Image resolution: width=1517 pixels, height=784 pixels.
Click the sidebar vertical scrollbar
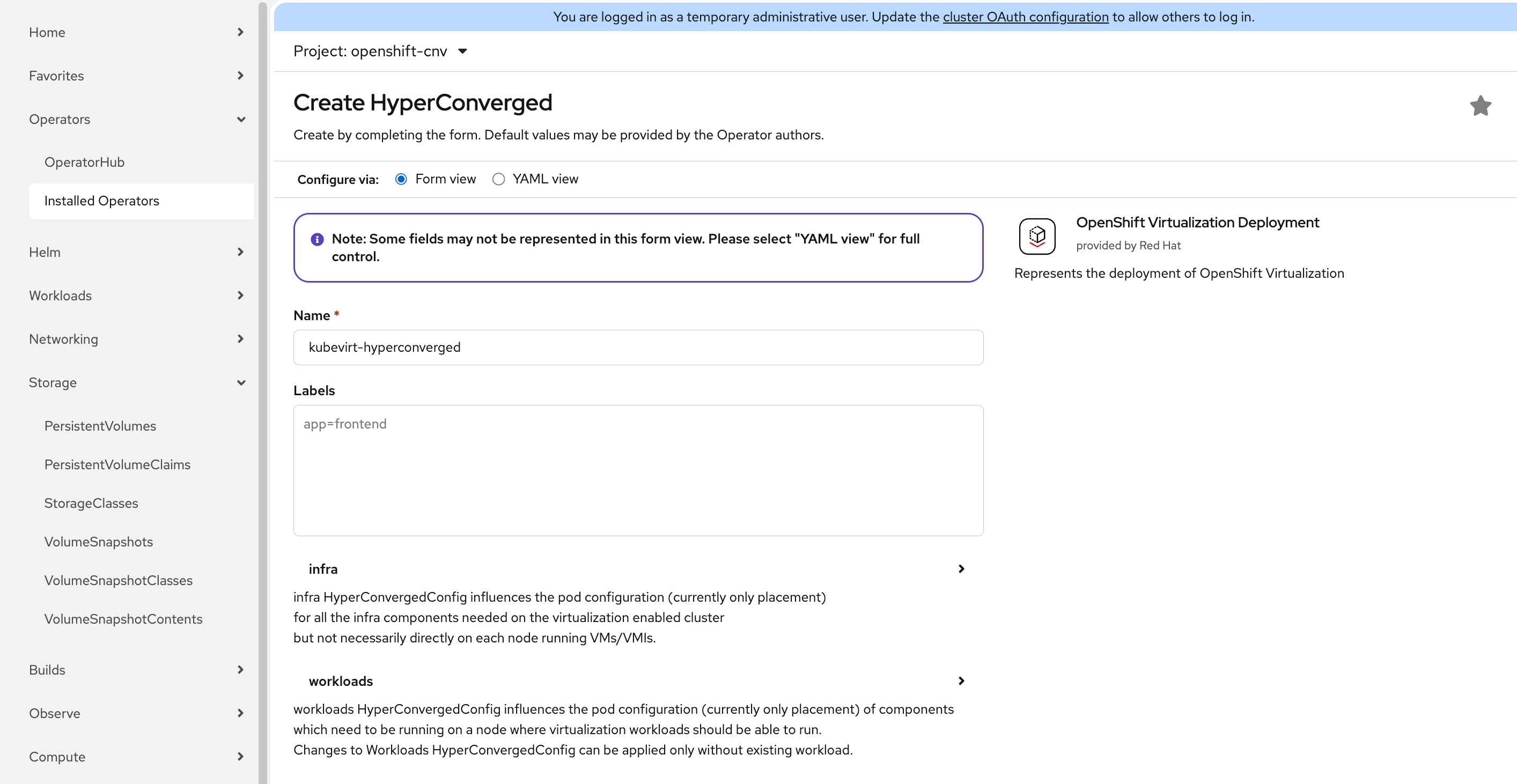coord(263,392)
